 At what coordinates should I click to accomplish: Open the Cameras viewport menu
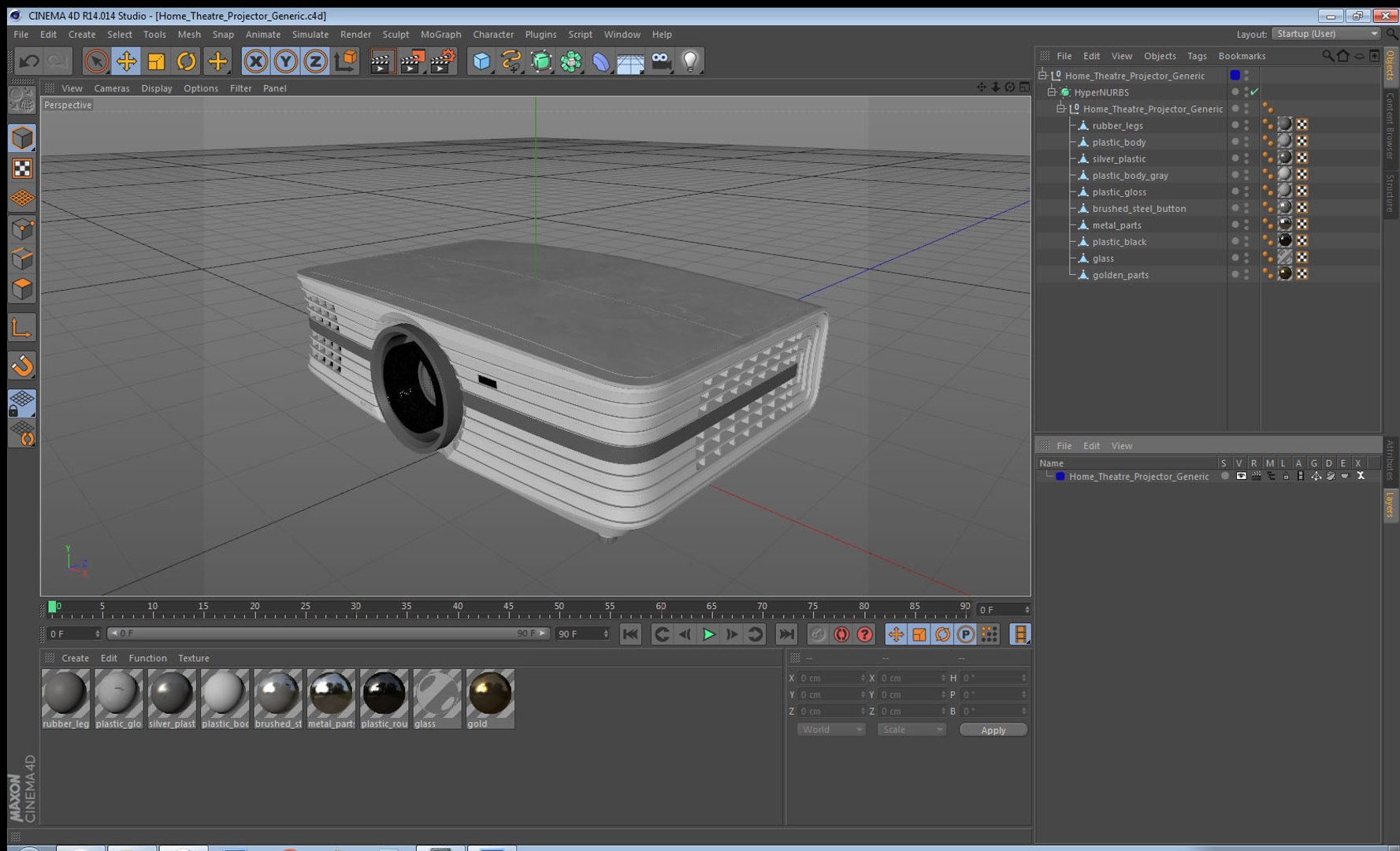(111, 88)
